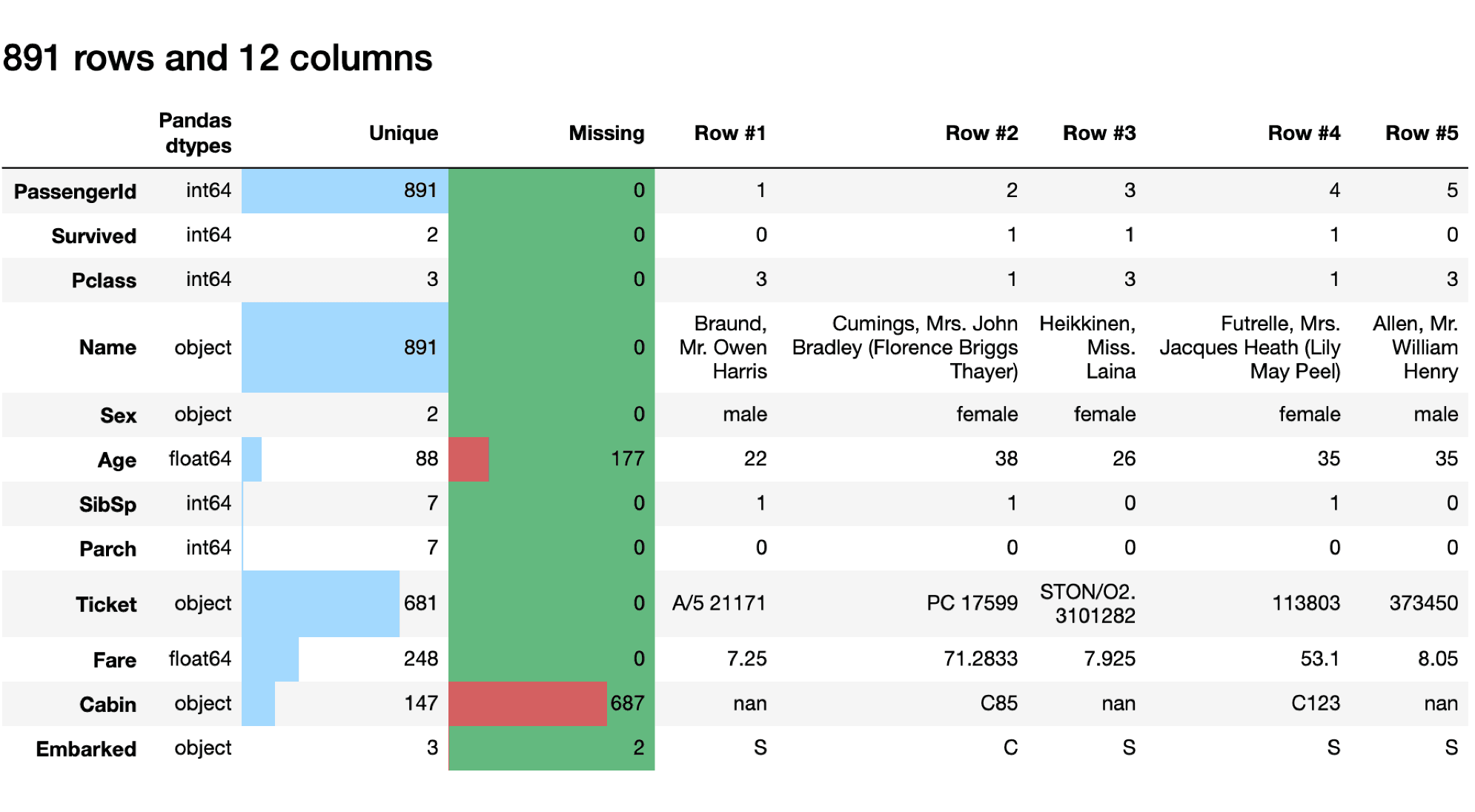Select the Embarked row label
The width and height of the screenshot is (1475, 812).
pos(86,749)
